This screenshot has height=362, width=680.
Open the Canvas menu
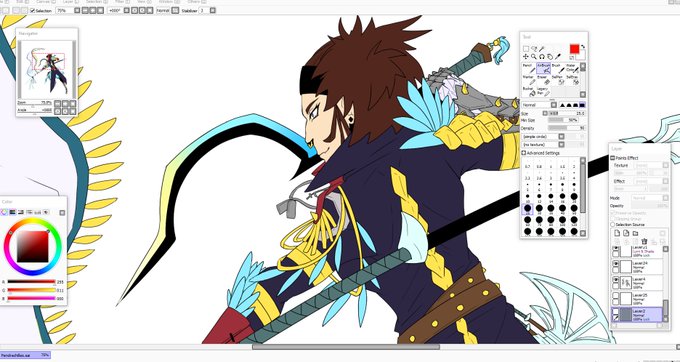click(x=46, y=2)
